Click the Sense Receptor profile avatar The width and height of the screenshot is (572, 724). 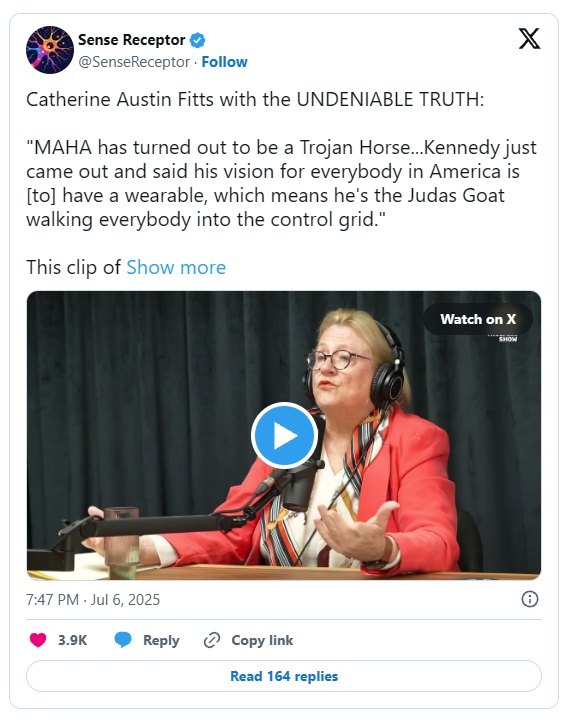(x=50, y=50)
